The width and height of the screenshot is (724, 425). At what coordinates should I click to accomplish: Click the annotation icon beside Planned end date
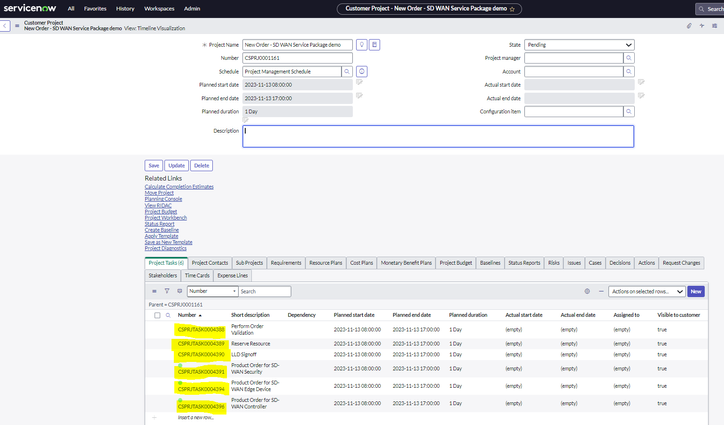(x=359, y=96)
